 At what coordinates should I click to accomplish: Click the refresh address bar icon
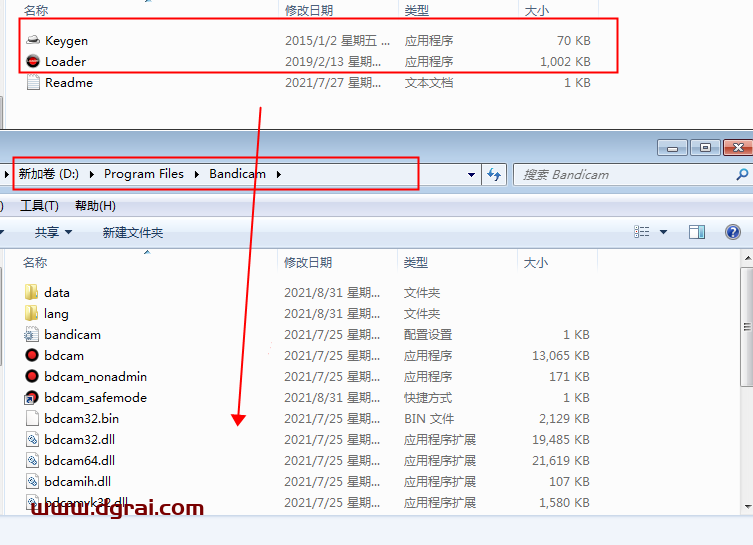(x=494, y=174)
